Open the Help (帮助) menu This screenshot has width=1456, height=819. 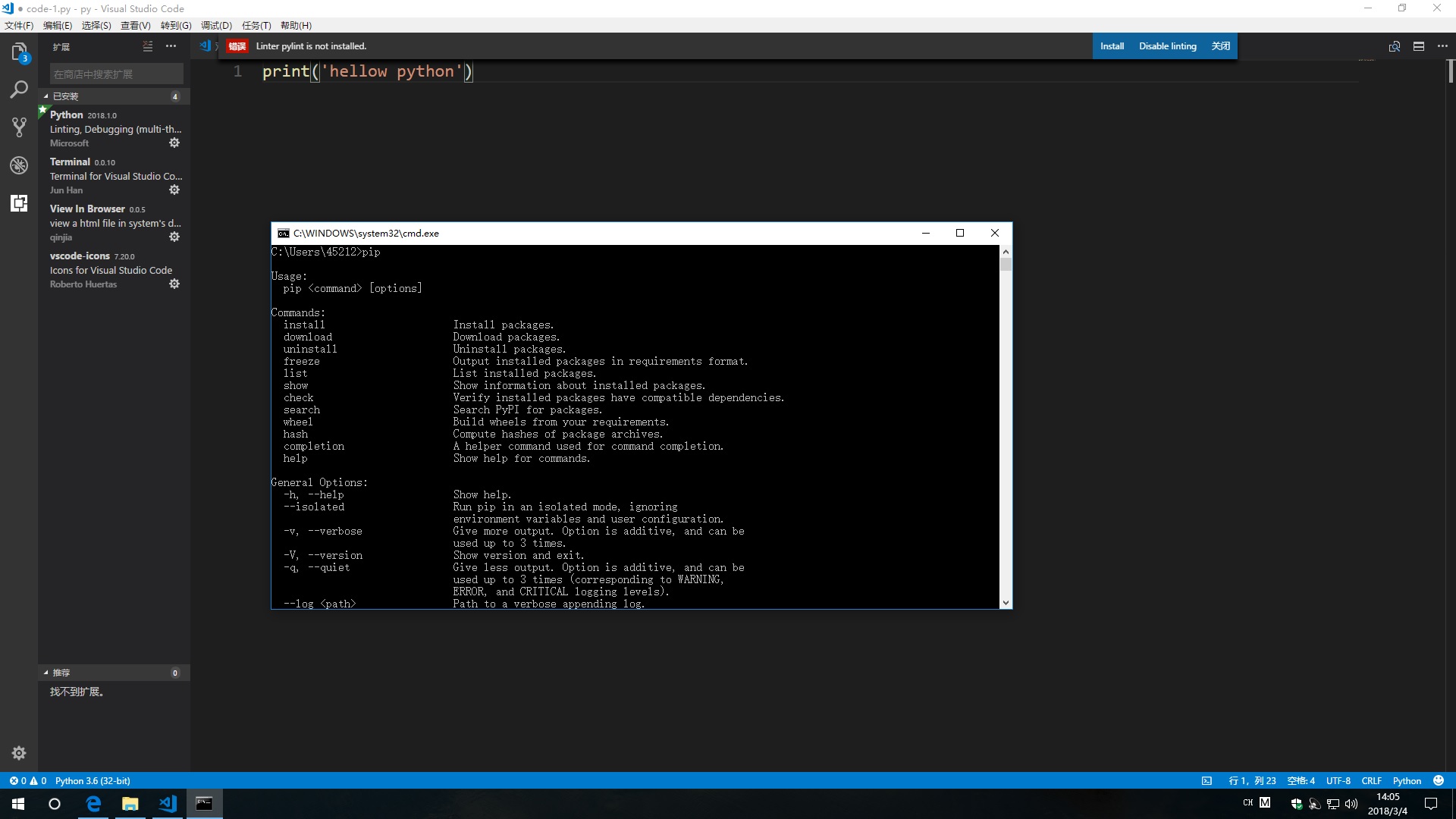pos(296,25)
